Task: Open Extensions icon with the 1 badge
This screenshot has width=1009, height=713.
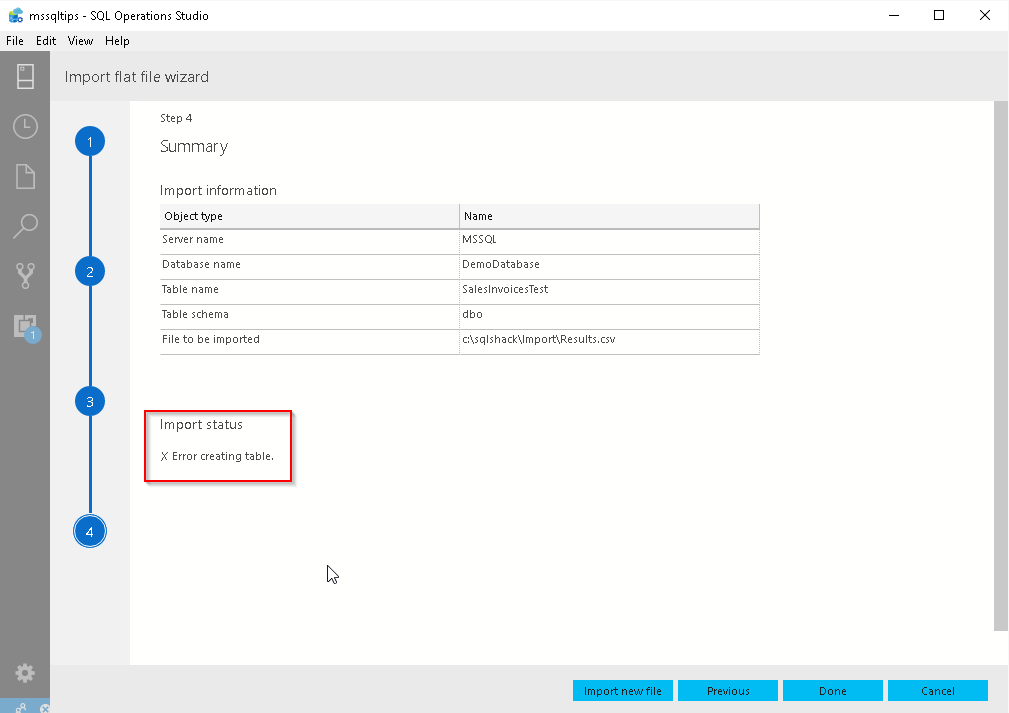Action: pyautogui.click(x=25, y=326)
